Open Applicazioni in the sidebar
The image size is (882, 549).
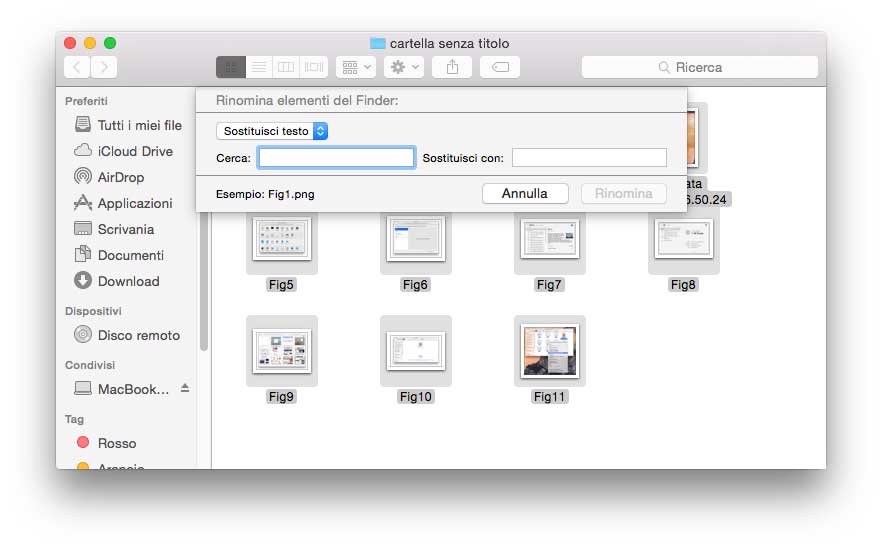(124, 203)
